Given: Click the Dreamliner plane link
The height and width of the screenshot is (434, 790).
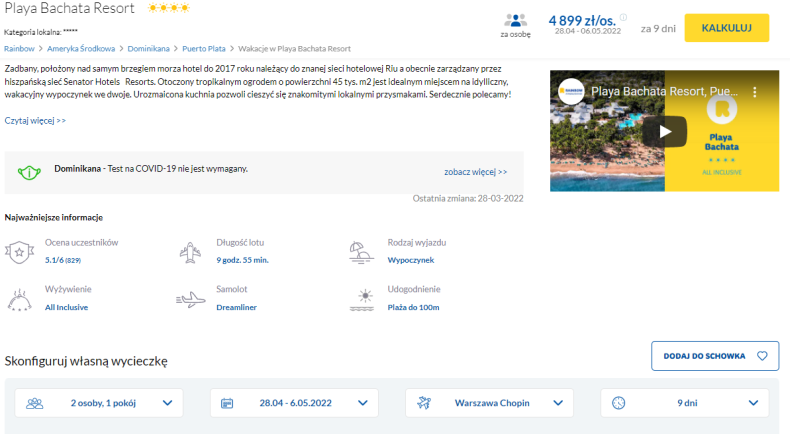Looking at the screenshot, I should 236,307.
